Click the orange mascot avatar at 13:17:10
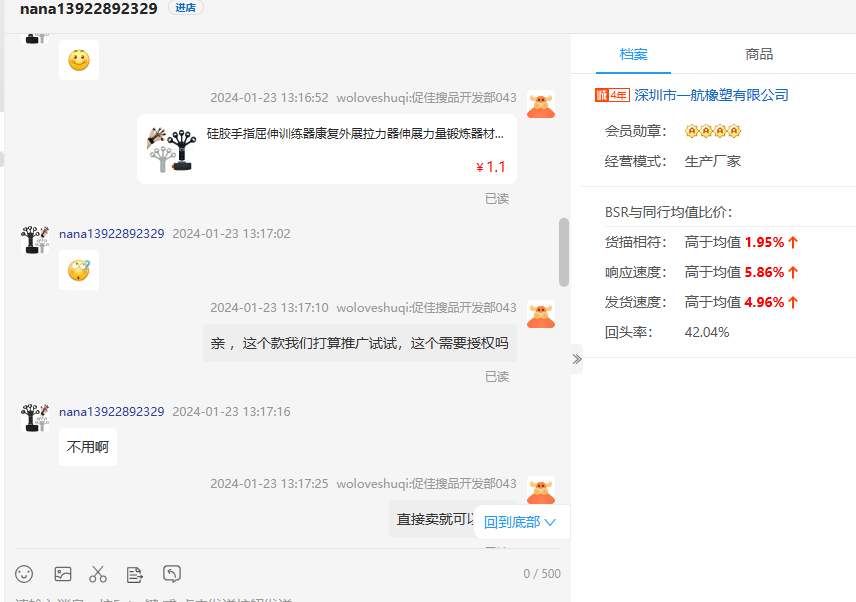This screenshot has width=856, height=602. (541, 314)
